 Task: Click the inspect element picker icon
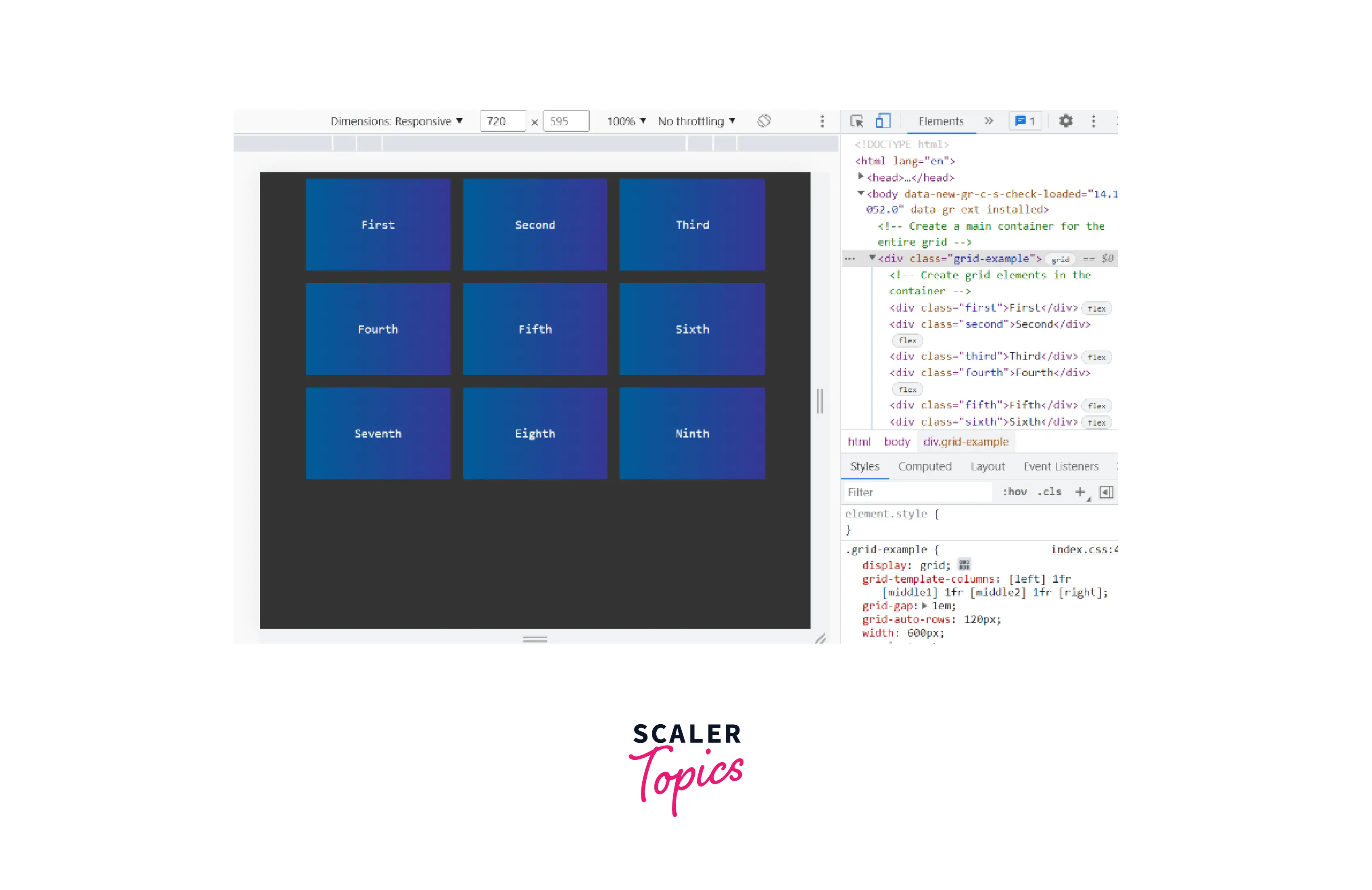[x=856, y=121]
